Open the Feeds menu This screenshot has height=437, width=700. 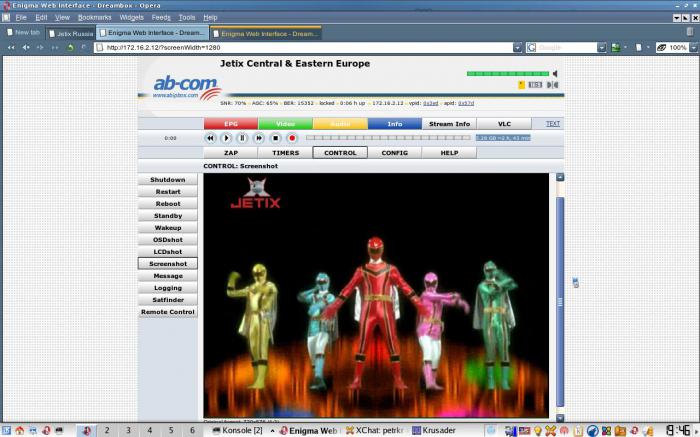click(161, 17)
